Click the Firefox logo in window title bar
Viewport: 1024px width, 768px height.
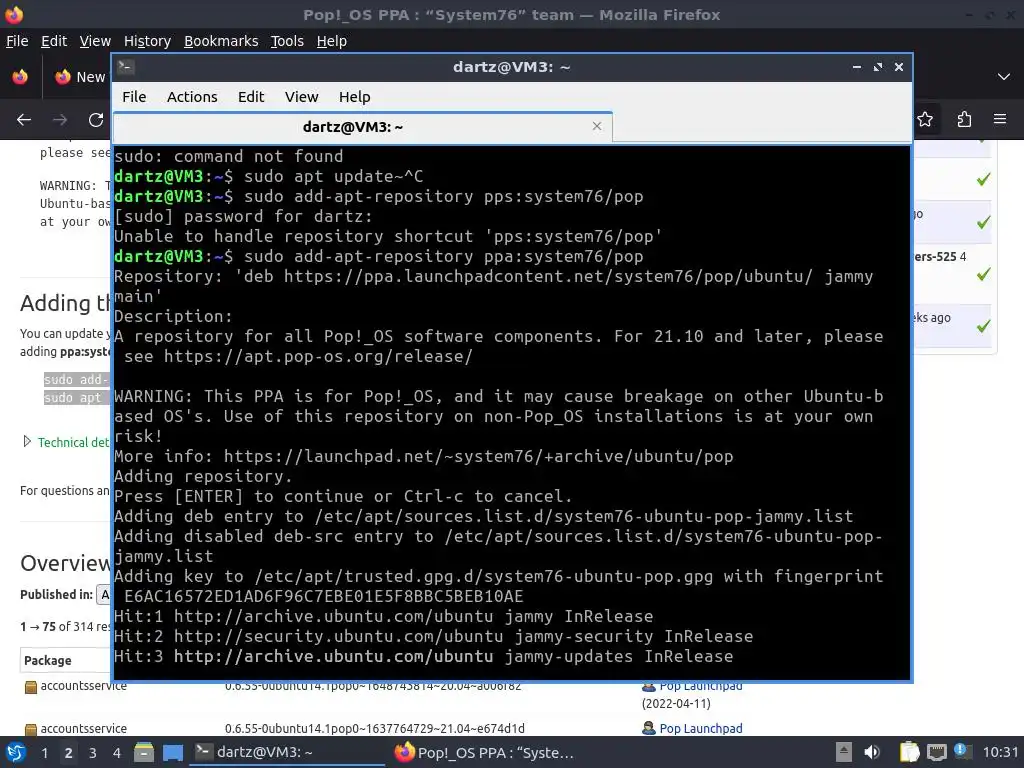(14, 14)
